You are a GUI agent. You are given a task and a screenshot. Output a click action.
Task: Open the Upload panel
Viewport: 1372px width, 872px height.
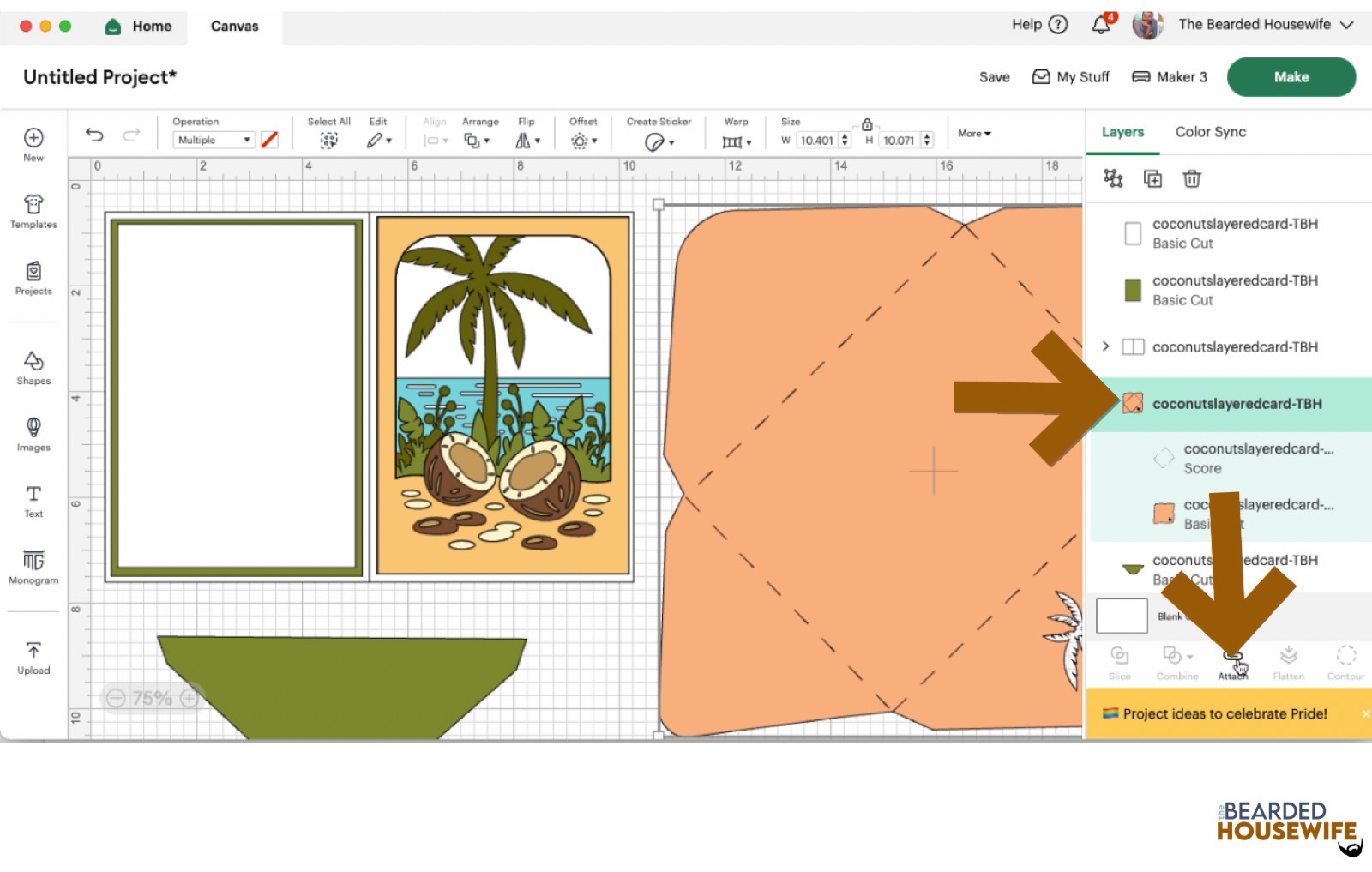coord(33,655)
